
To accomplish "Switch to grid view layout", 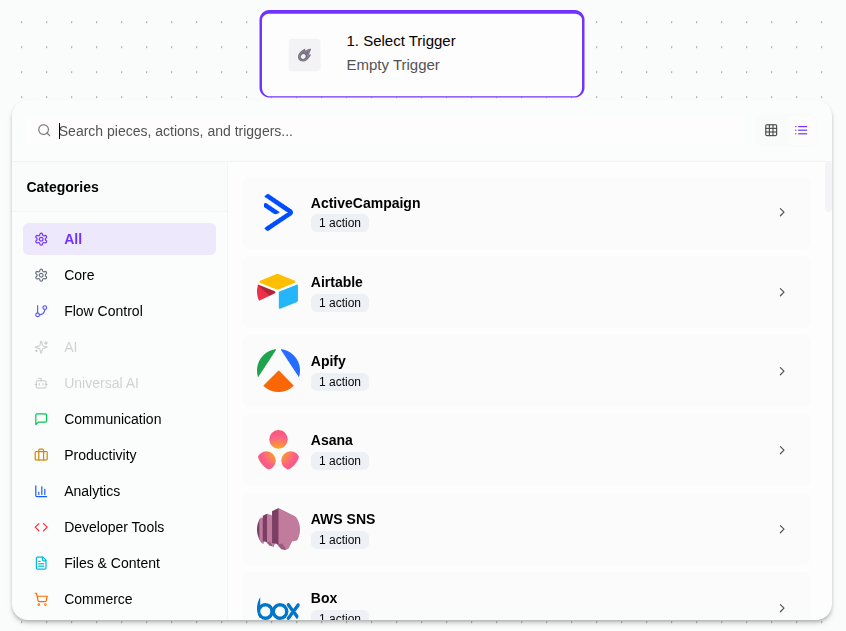I will click(x=771, y=130).
